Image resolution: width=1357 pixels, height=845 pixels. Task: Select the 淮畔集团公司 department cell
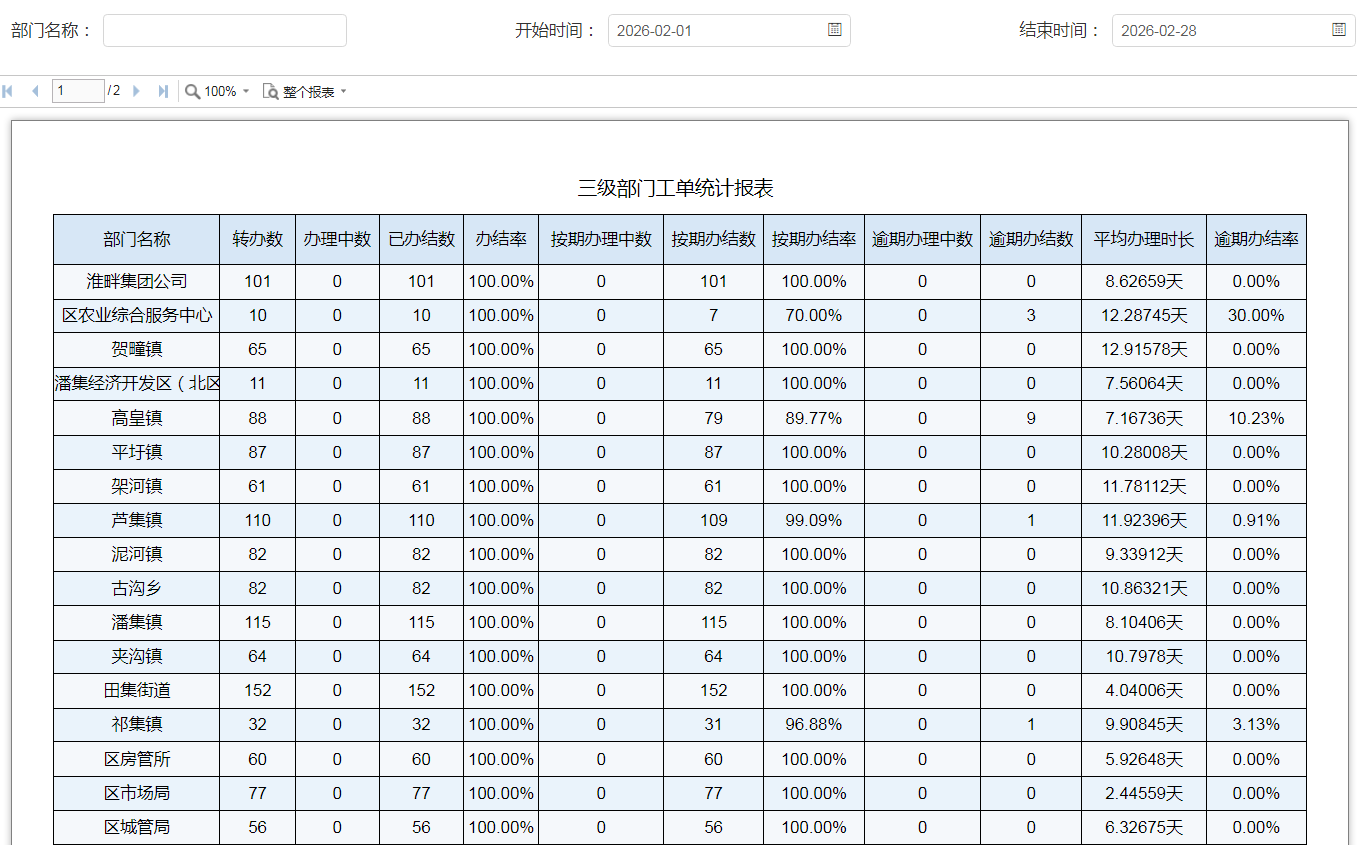[x=136, y=281]
